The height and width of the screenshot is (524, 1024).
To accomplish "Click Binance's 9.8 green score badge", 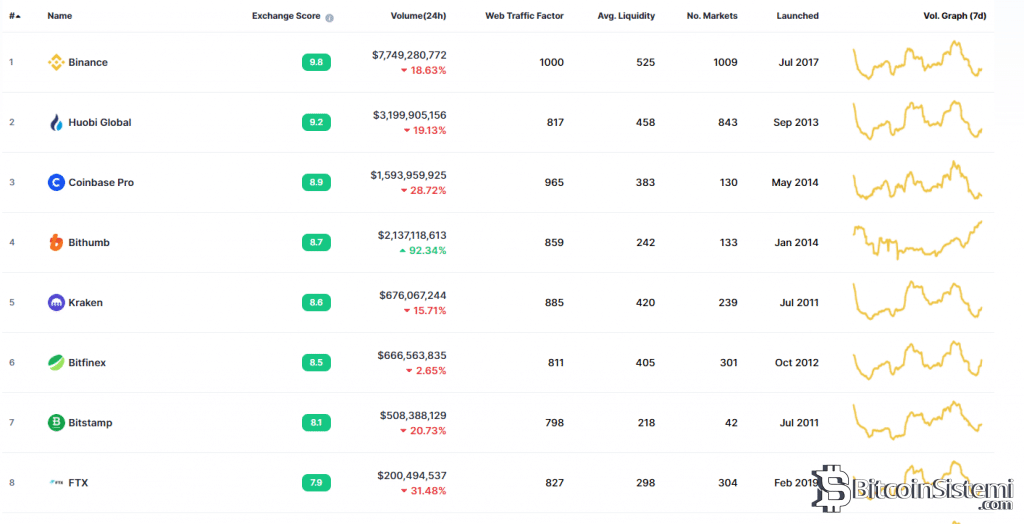I will [316, 62].
